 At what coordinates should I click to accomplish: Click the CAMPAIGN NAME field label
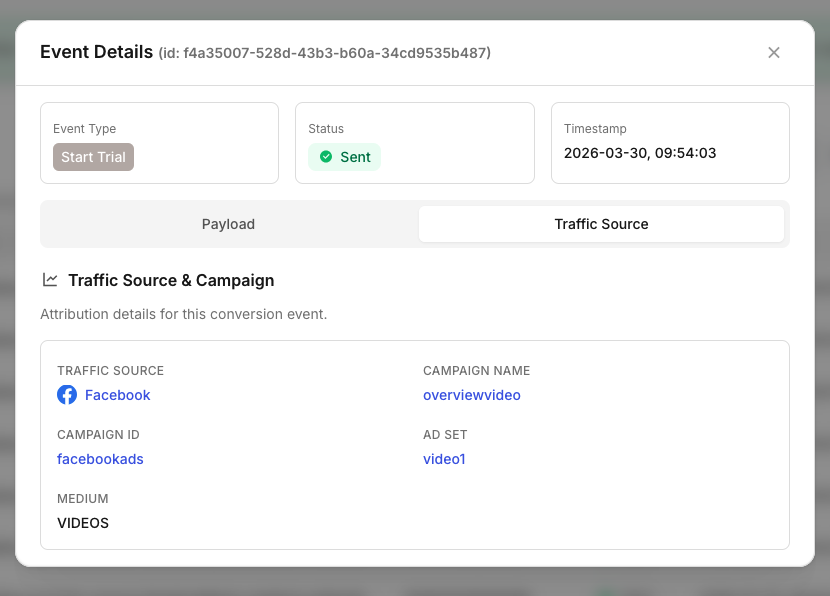[476, 370]
